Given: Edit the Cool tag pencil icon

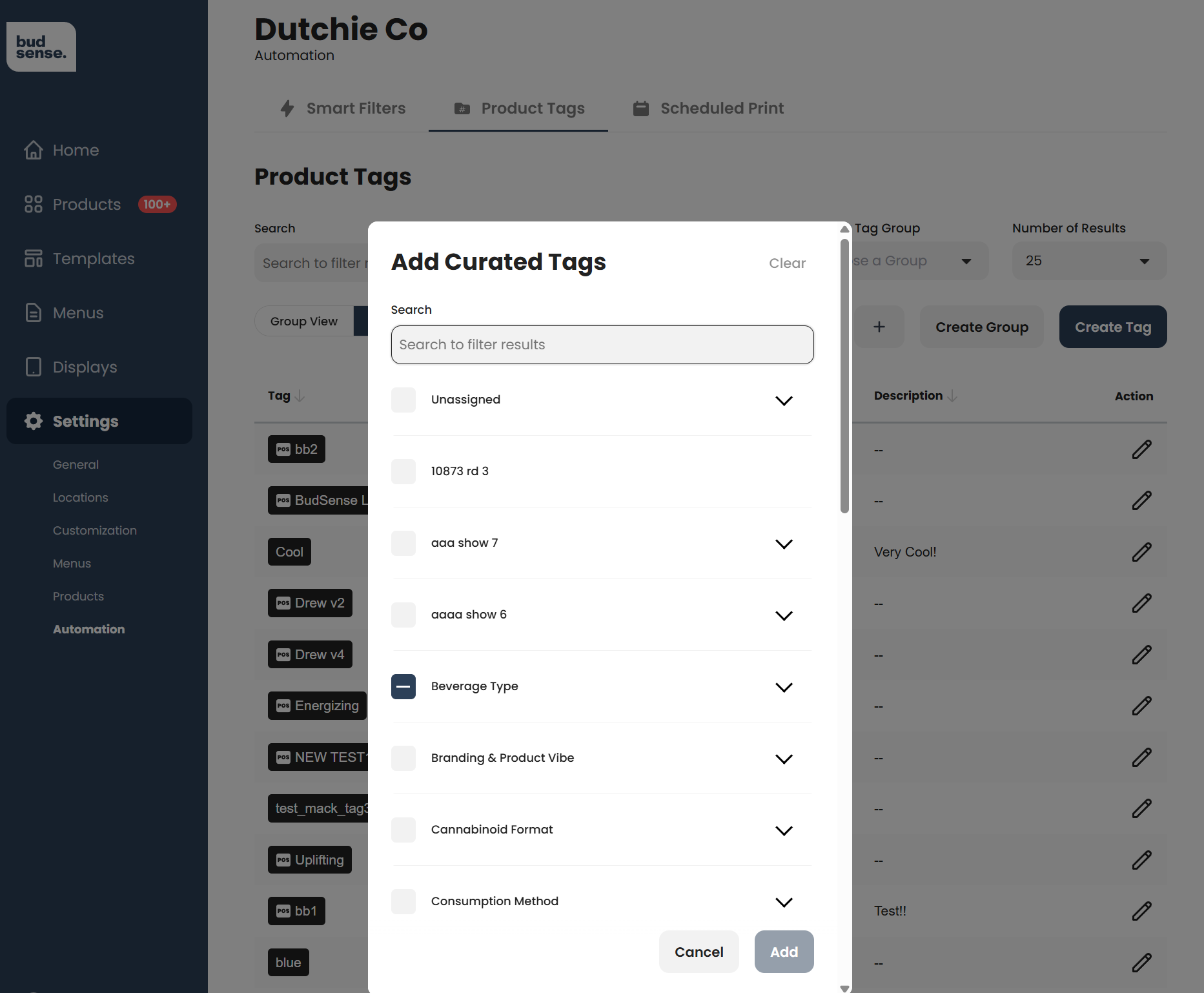Looking at the screenshot, I should (1141, 552).
